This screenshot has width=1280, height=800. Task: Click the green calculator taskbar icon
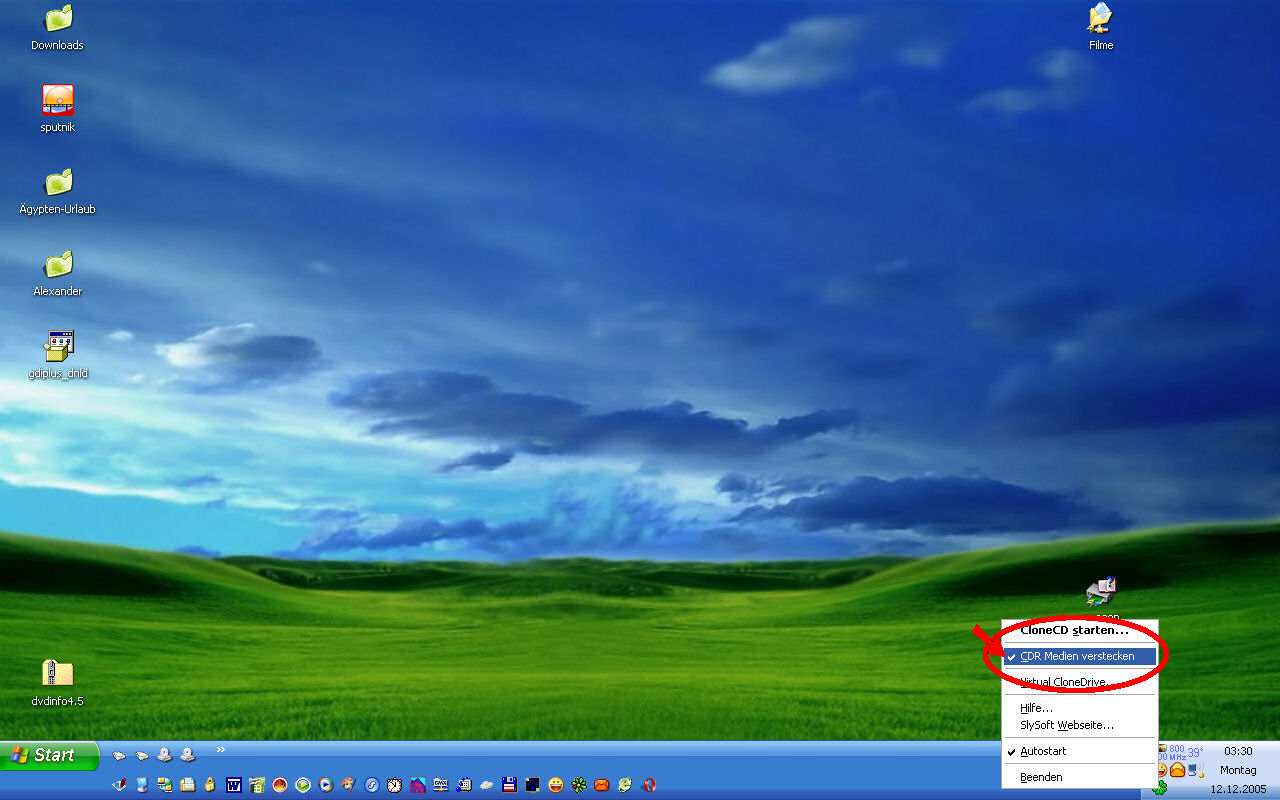point(257,785)
